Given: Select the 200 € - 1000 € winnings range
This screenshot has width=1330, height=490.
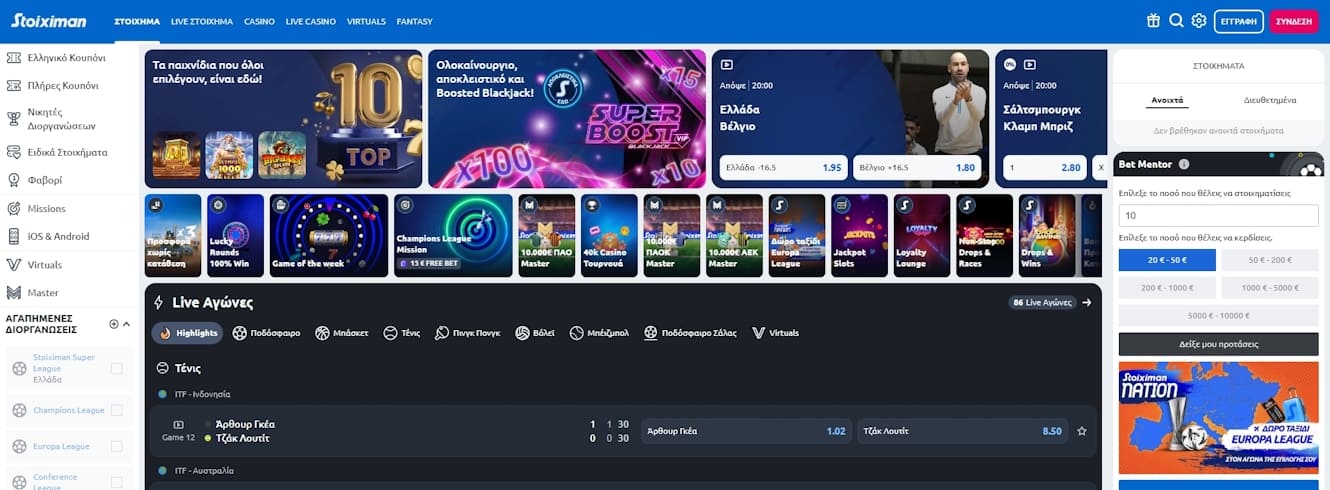Looking at the screenshot, I should click(x=1167, y=288).
